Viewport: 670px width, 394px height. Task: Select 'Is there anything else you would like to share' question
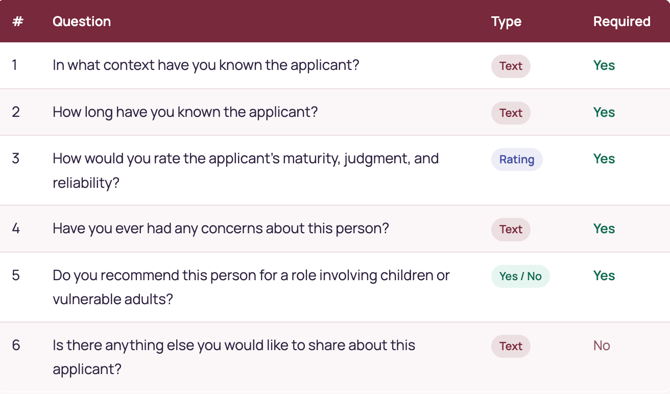tap(234, 357)
